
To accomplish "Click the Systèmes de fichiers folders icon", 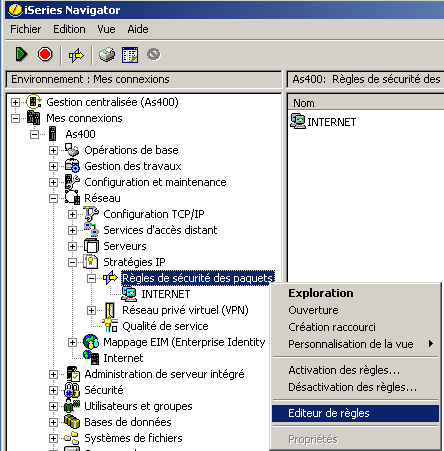I will 72,438.
